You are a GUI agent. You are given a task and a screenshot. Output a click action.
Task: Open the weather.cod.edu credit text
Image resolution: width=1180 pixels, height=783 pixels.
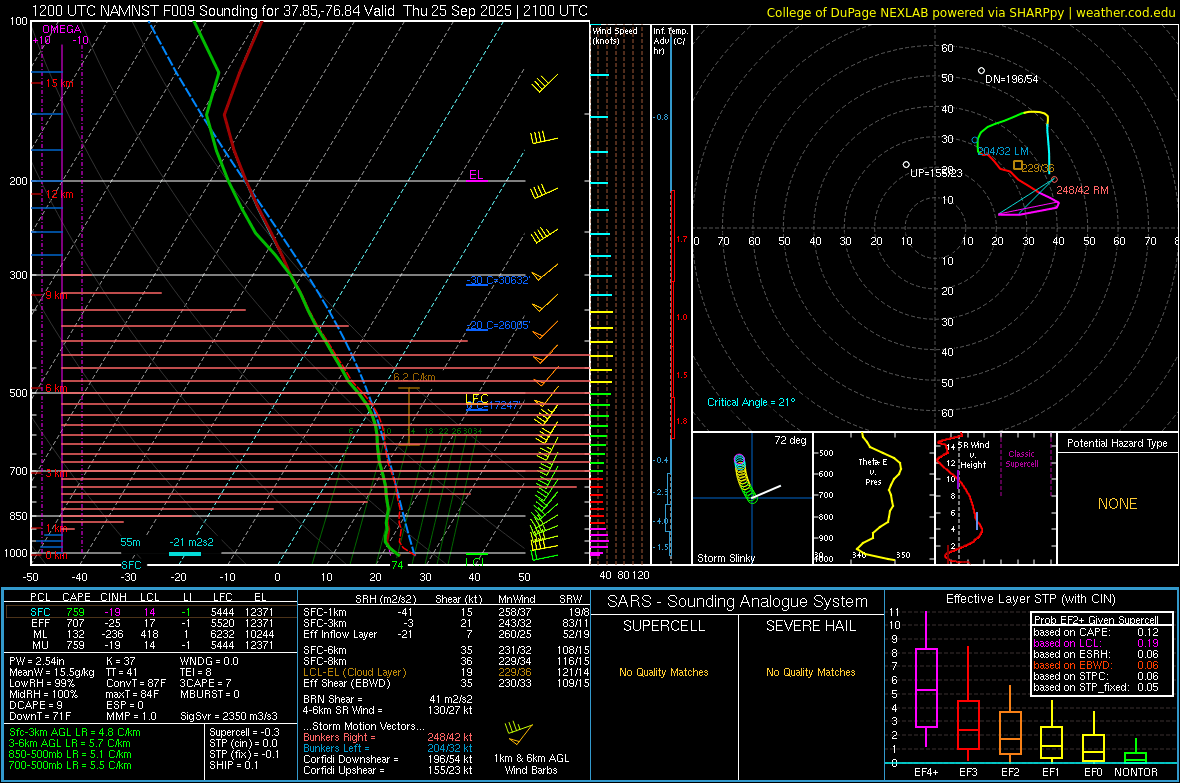(1126, 12)
